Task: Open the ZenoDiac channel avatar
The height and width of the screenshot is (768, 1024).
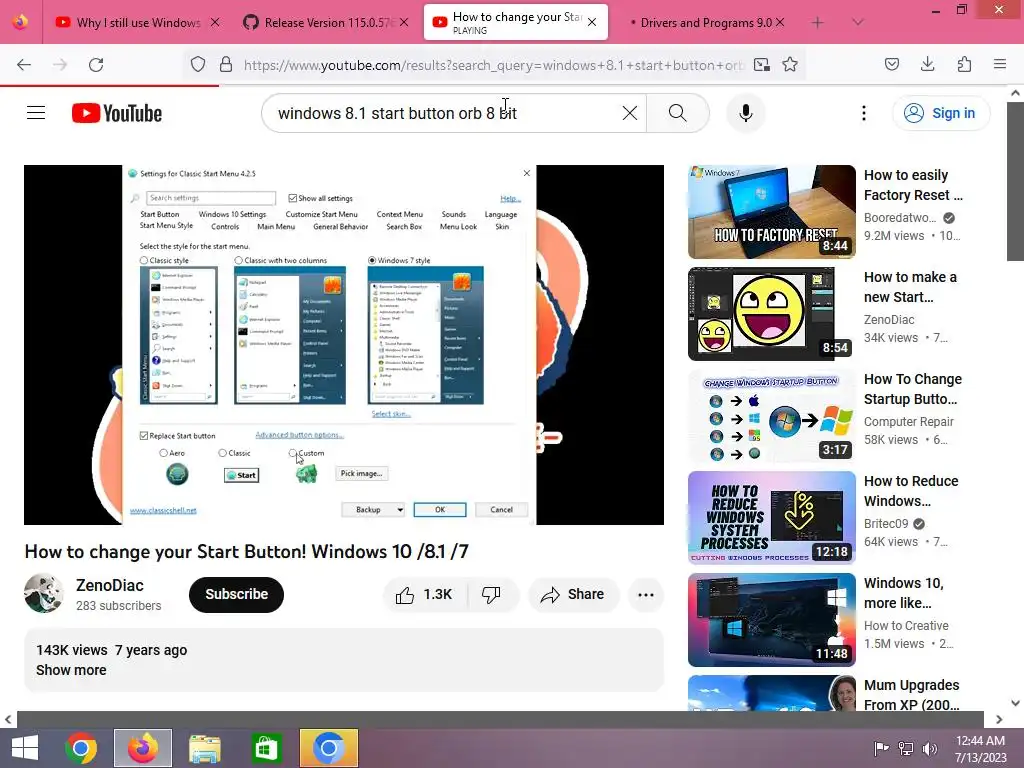Action: (x=44, y=593)
